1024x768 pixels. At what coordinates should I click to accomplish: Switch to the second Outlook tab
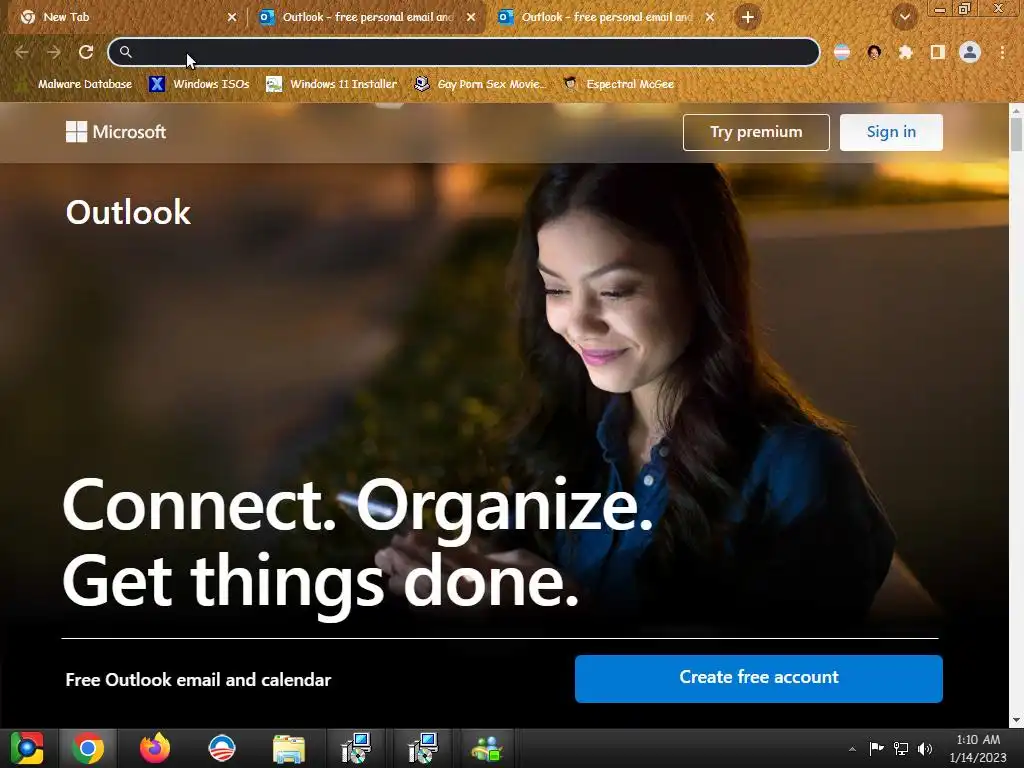click(606, 17)
